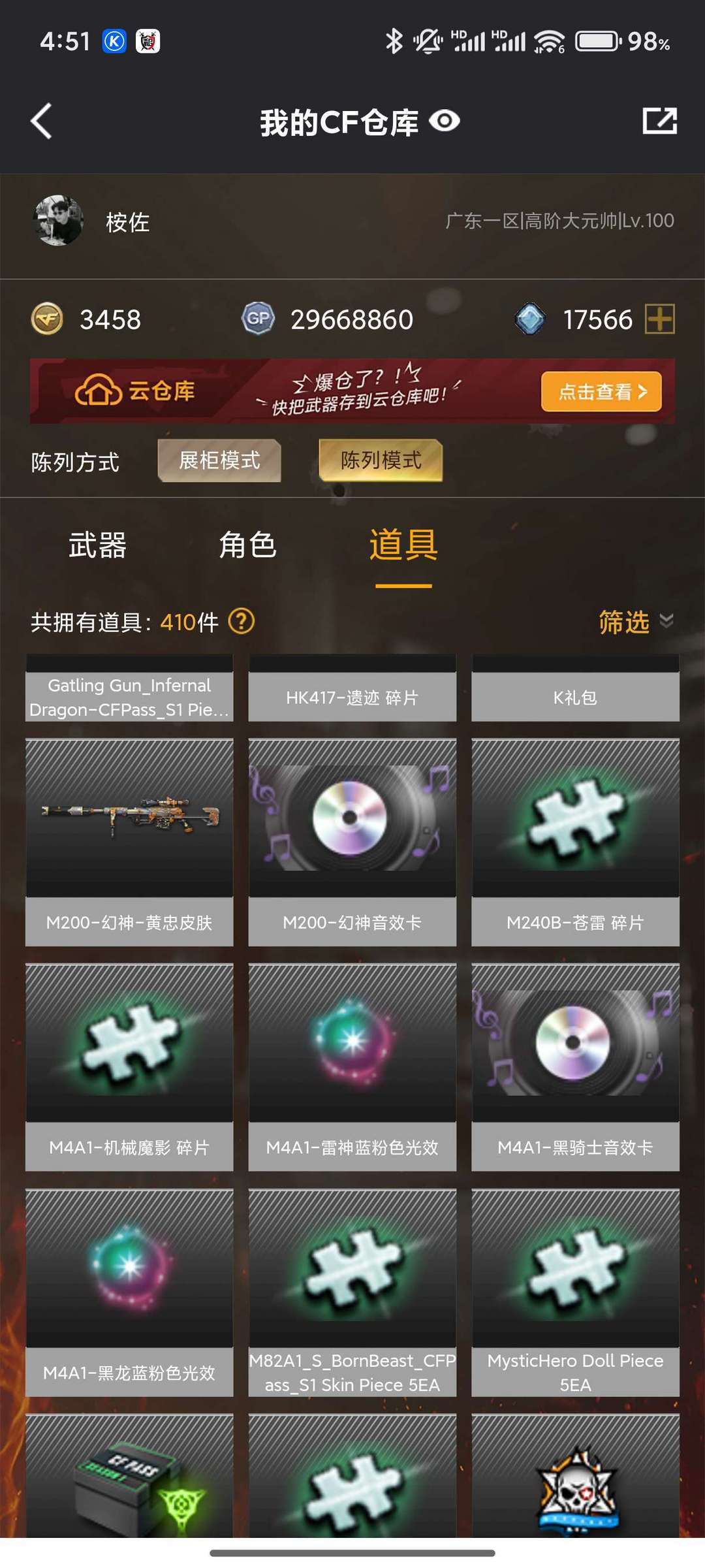Tap the GP currency icon
This screenshot has width=705, height=1568.
[258, 319]
